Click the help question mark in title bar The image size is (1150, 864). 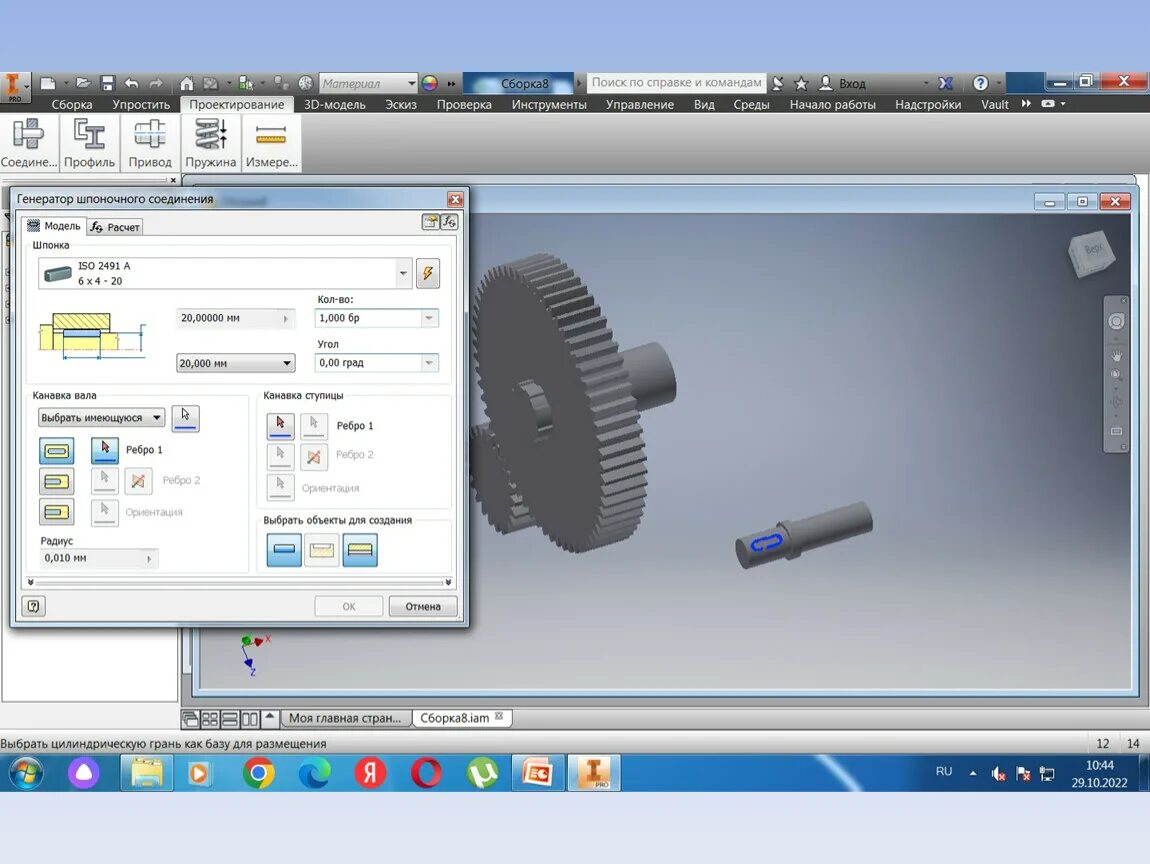(x=981, y=83)
